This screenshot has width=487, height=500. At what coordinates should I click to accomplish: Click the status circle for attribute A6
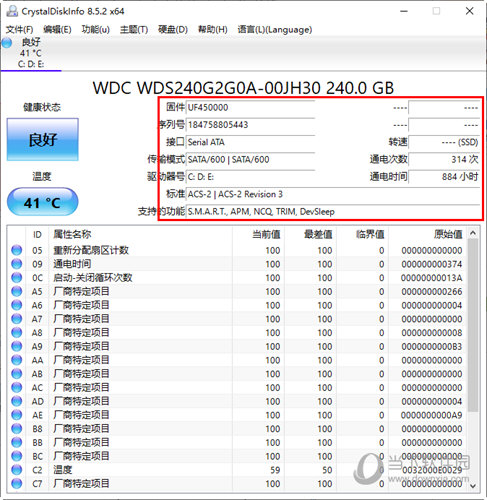(17, 305)
